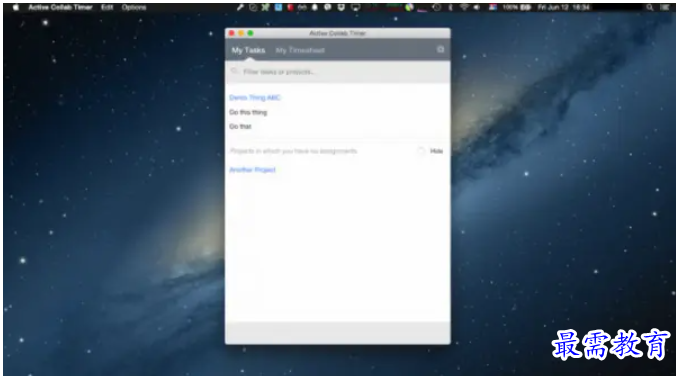Open the Options menu
The image size is (676, 376).
tap(134, 7)
